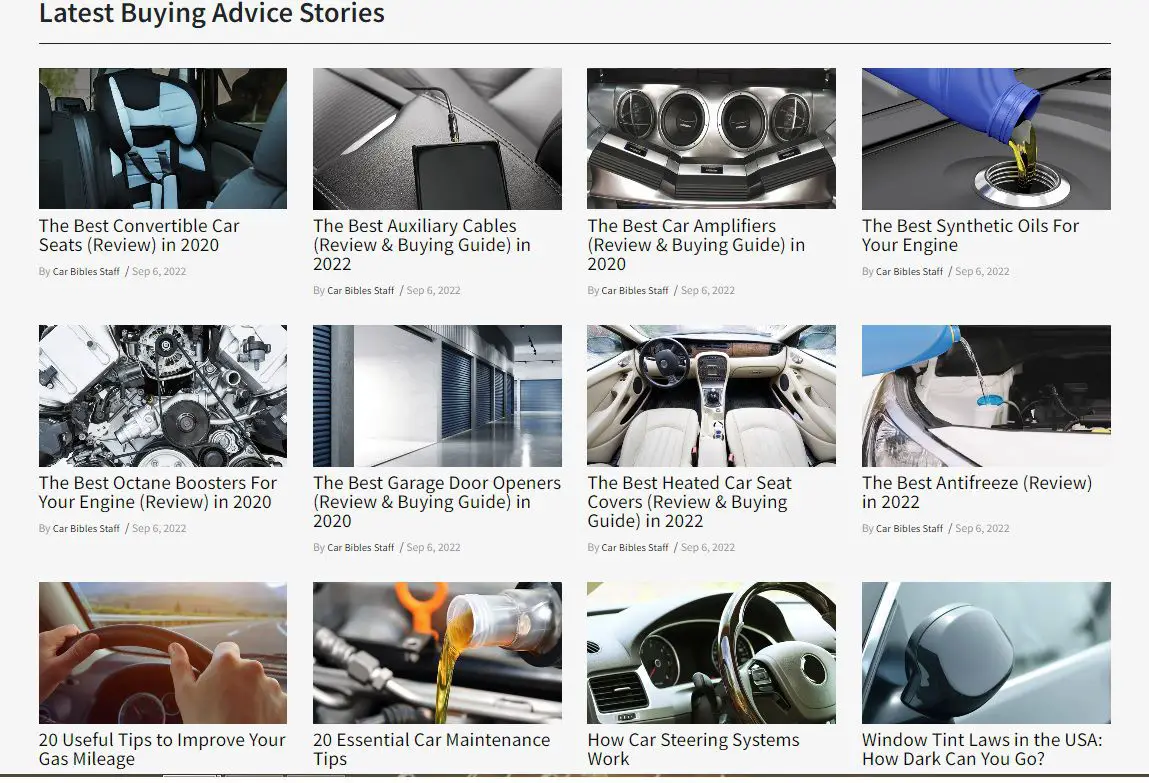Viewport: 1149px width, 783px height.
Task: Open '20 Useful Tips to Improve Gas Mileage'
Action: (x=162, y=749)
